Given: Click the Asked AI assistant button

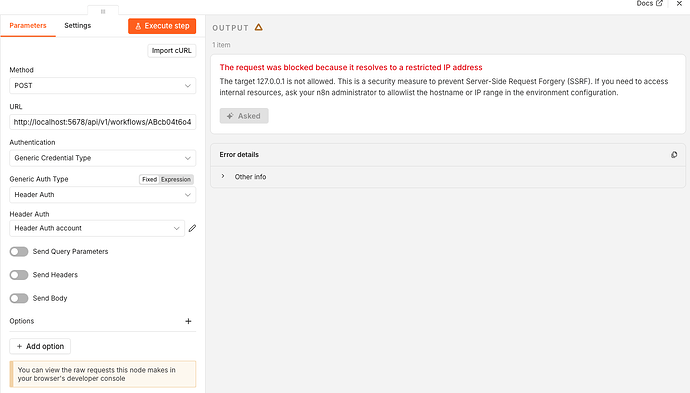Looking at the screenshot, I should pos(244,116).
